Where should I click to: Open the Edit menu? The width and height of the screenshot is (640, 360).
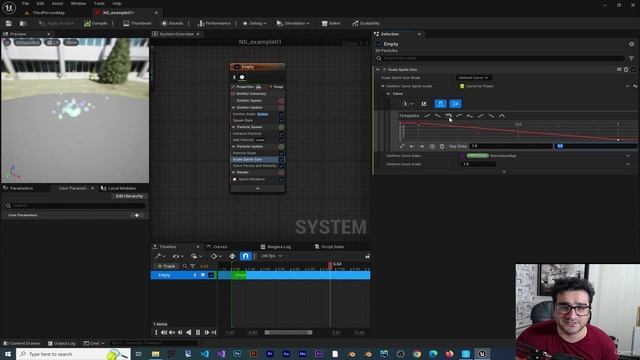pos(40,3)
